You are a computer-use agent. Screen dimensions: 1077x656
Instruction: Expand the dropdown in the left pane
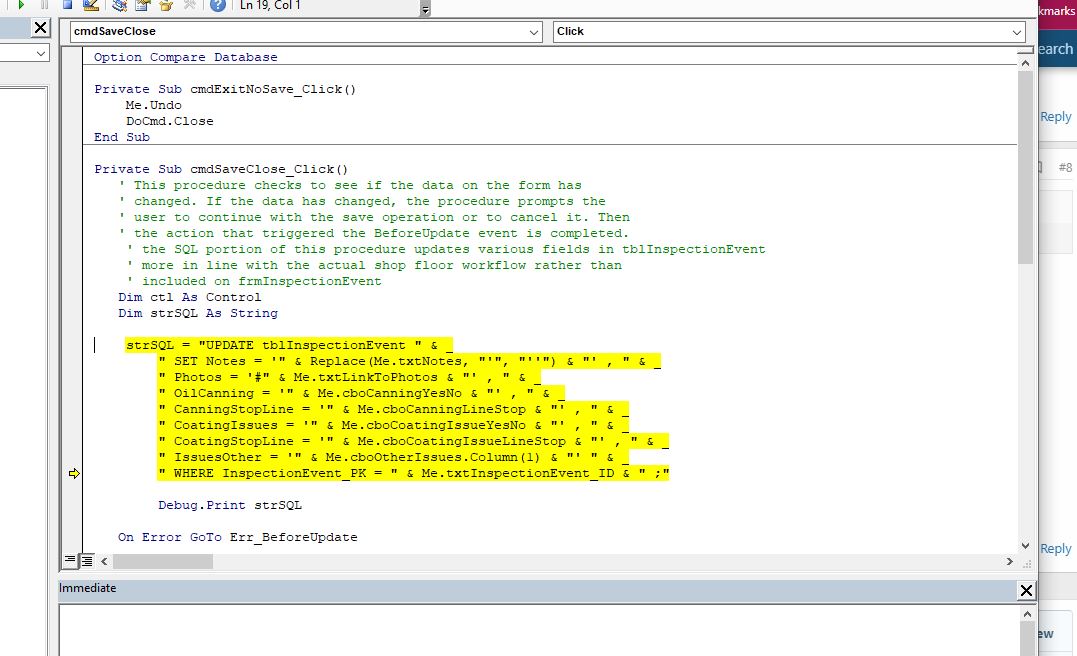point(41,53)
